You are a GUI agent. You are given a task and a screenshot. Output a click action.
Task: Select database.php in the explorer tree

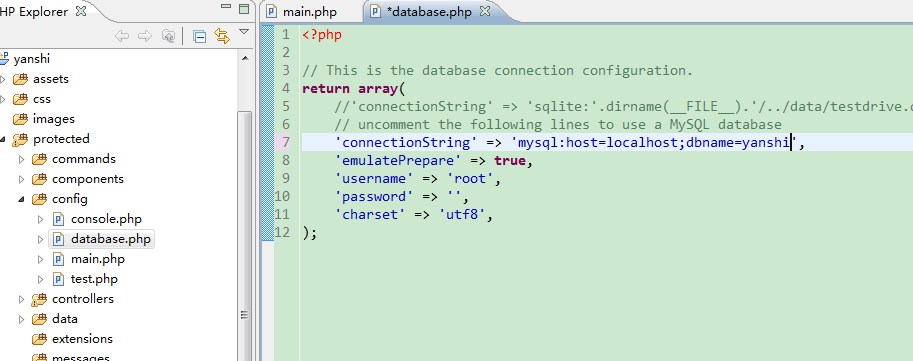pyautogui.click(x=111, y=239)
